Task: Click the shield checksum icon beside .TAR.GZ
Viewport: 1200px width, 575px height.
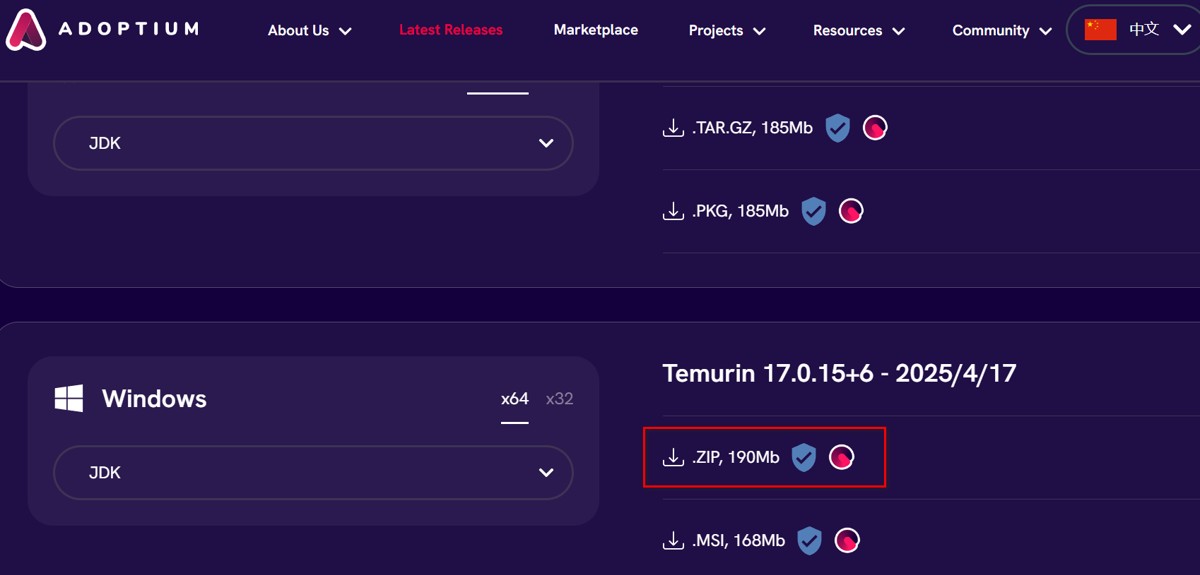Action: (837, 128)
